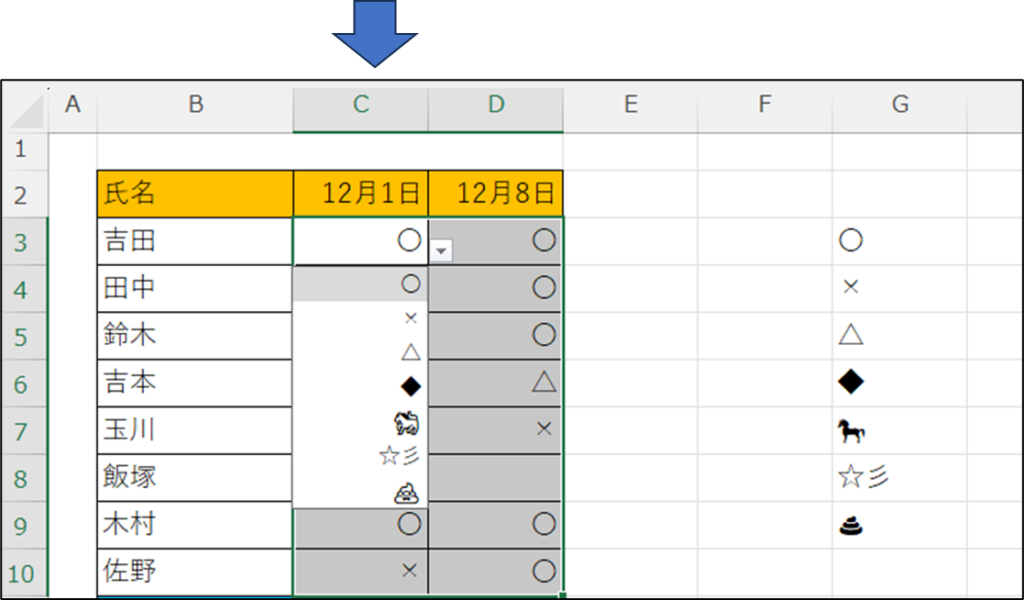
Task: Pick the black diamond from dropdown list
Action: pos(360,387)
